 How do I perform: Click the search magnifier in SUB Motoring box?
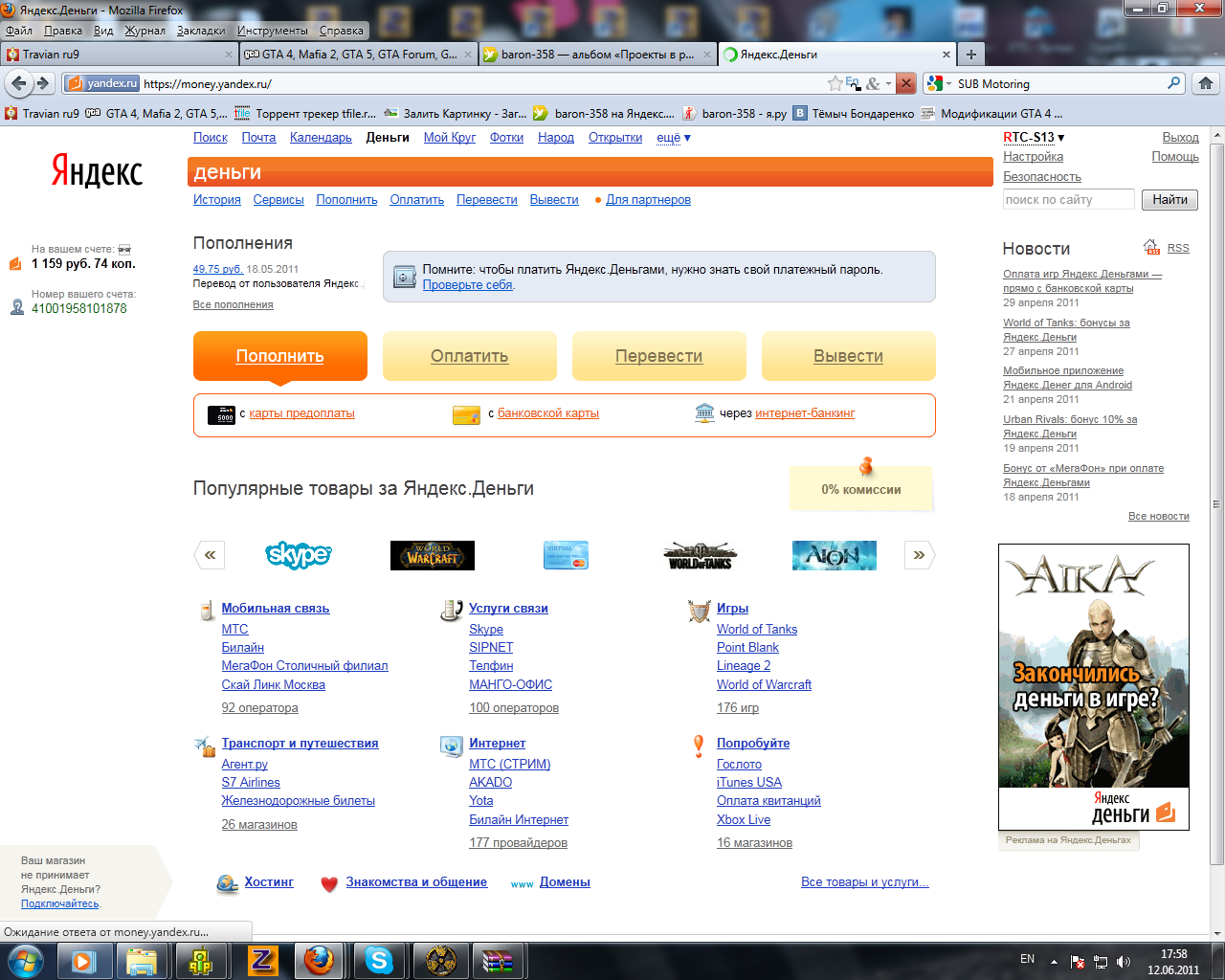tap(1174, 83)
